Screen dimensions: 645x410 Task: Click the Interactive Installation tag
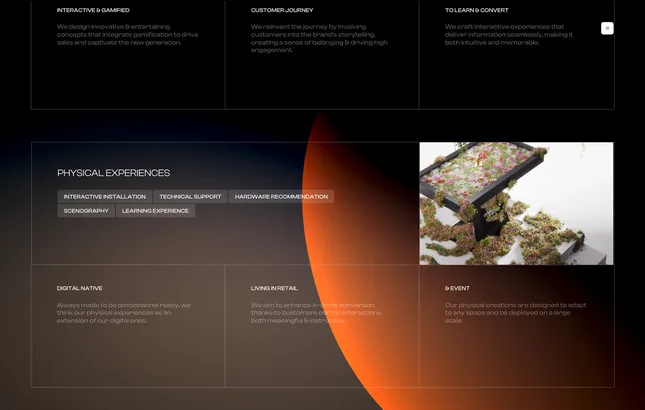[x=105, y=197]
